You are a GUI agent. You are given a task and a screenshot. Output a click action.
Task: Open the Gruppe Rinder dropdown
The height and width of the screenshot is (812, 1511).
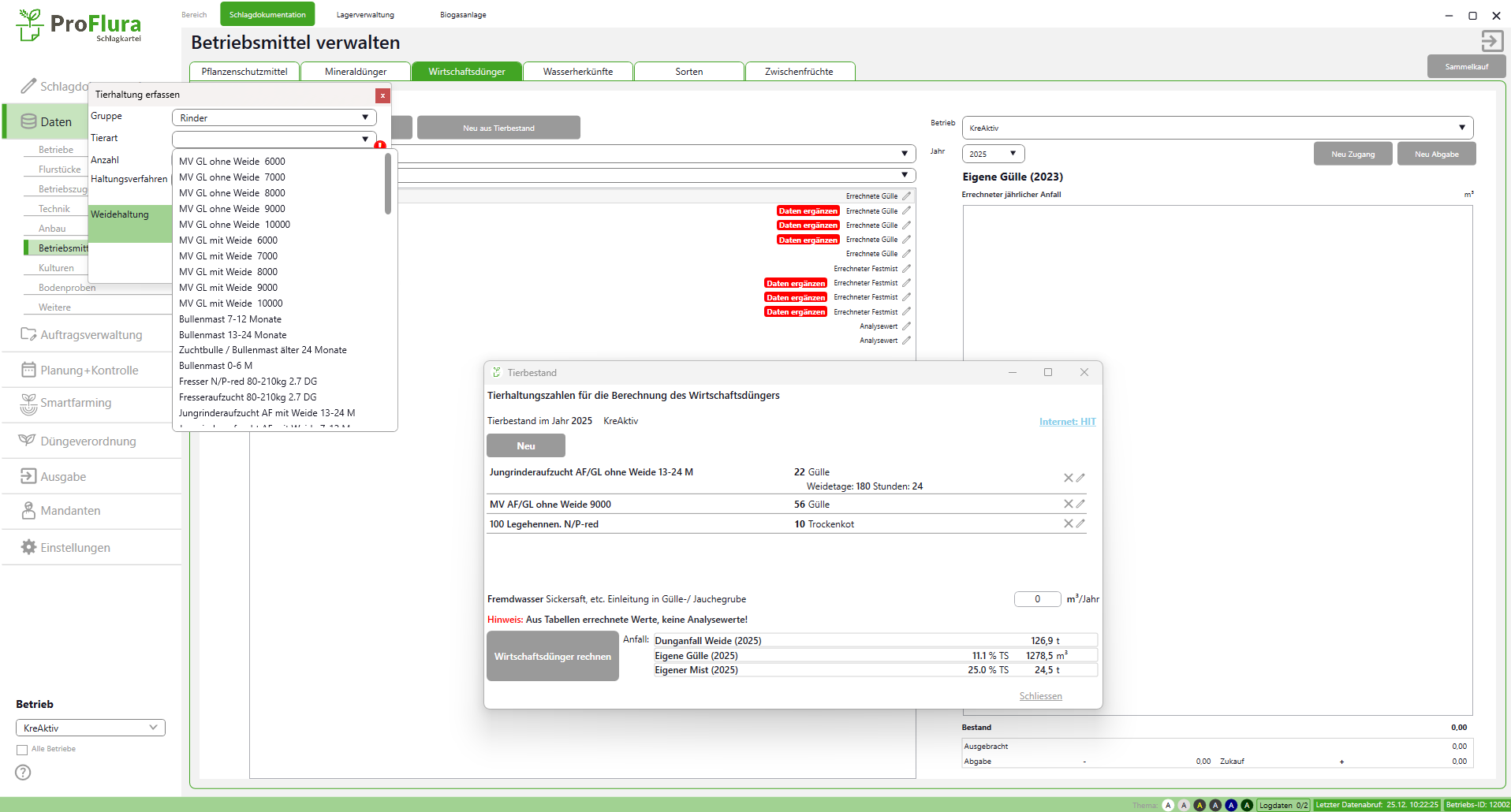tap(274, 117)
